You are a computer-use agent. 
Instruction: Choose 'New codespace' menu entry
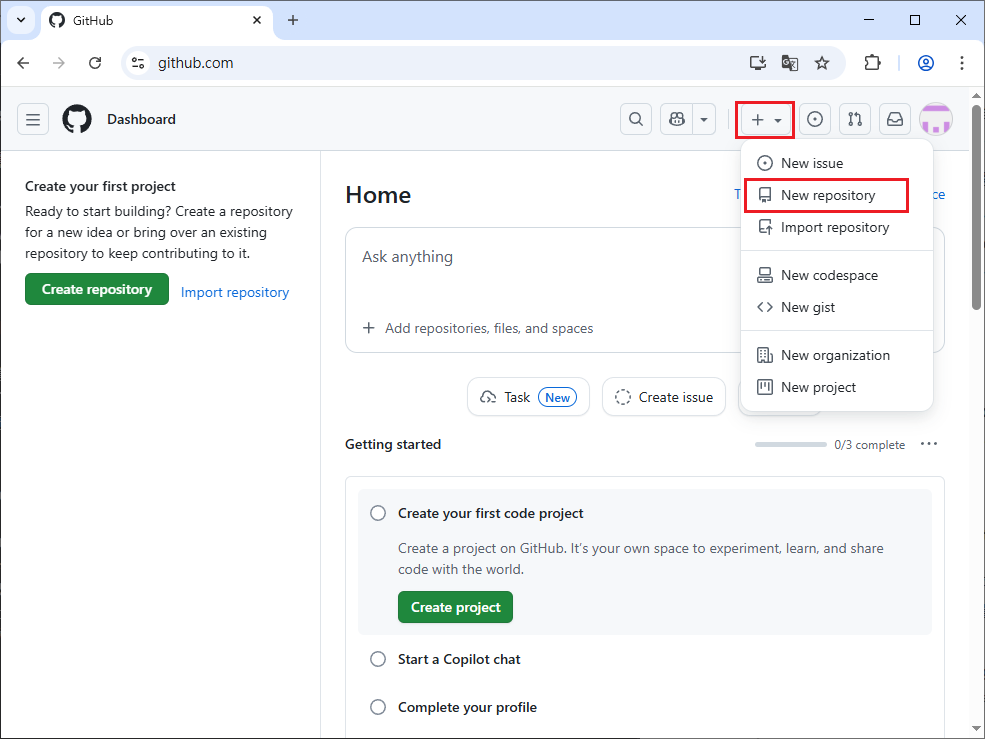829,275
